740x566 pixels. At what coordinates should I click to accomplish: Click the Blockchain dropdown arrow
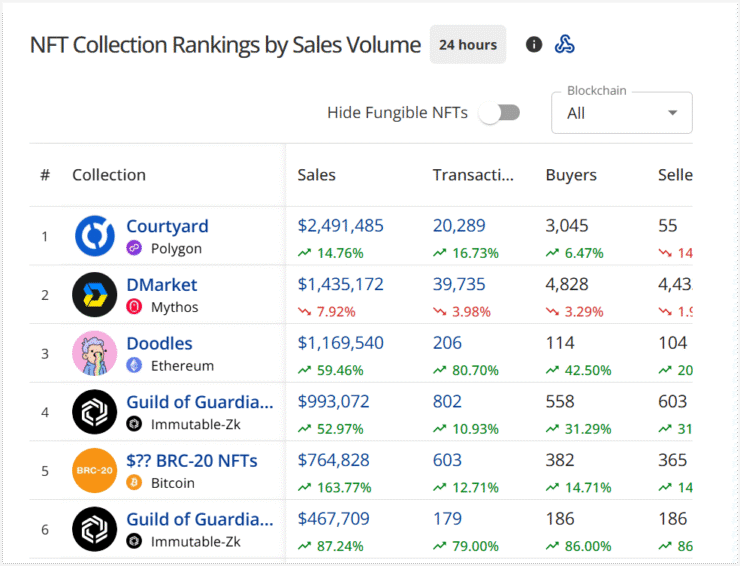coord(673,113)
